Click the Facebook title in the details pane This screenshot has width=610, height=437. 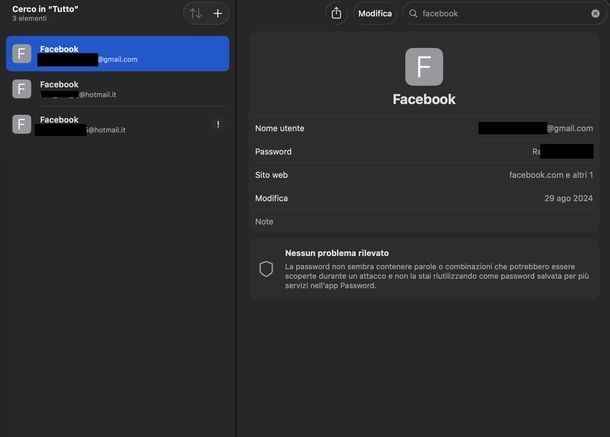(424, 99)
